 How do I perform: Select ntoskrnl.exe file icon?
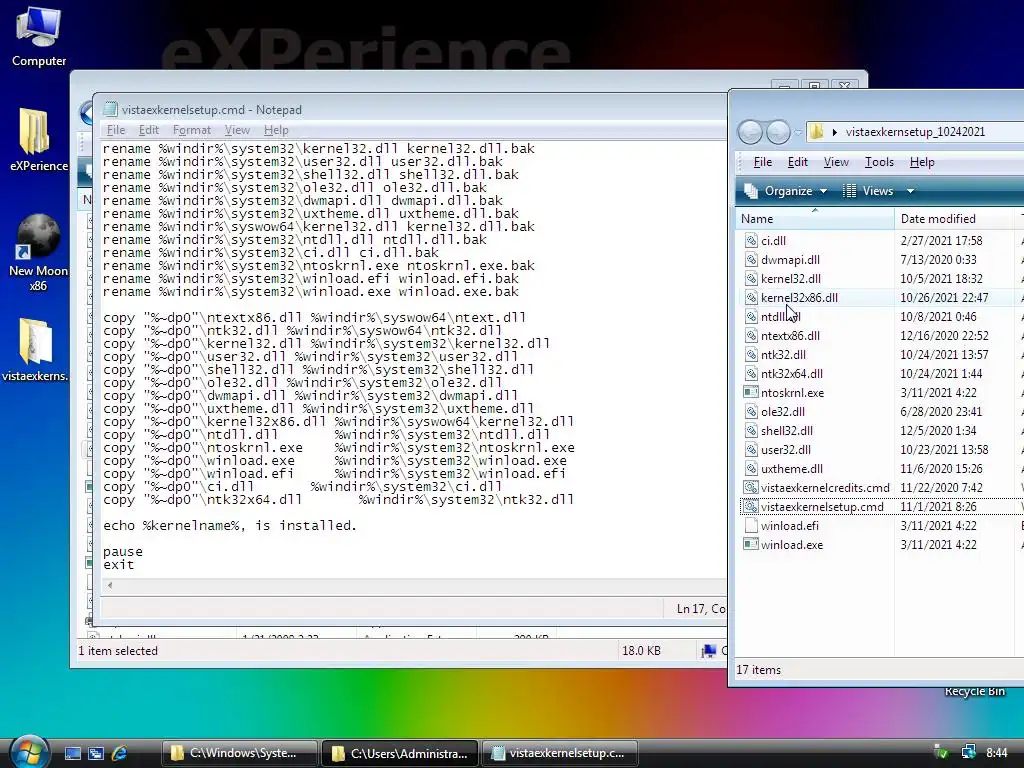click(x=751, y=392)
